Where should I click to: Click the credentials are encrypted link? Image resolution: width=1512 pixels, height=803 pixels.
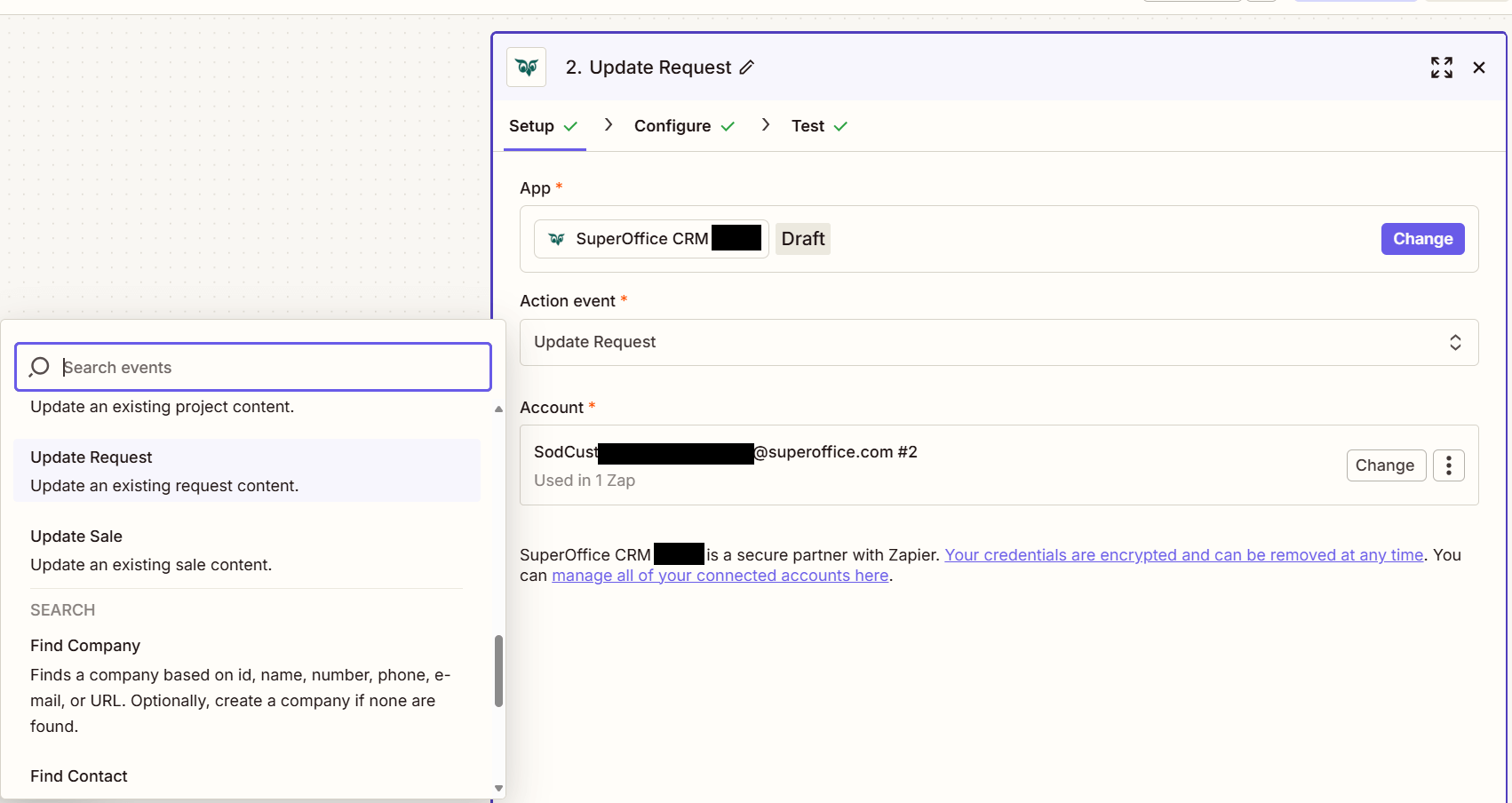coord(1184,554)
